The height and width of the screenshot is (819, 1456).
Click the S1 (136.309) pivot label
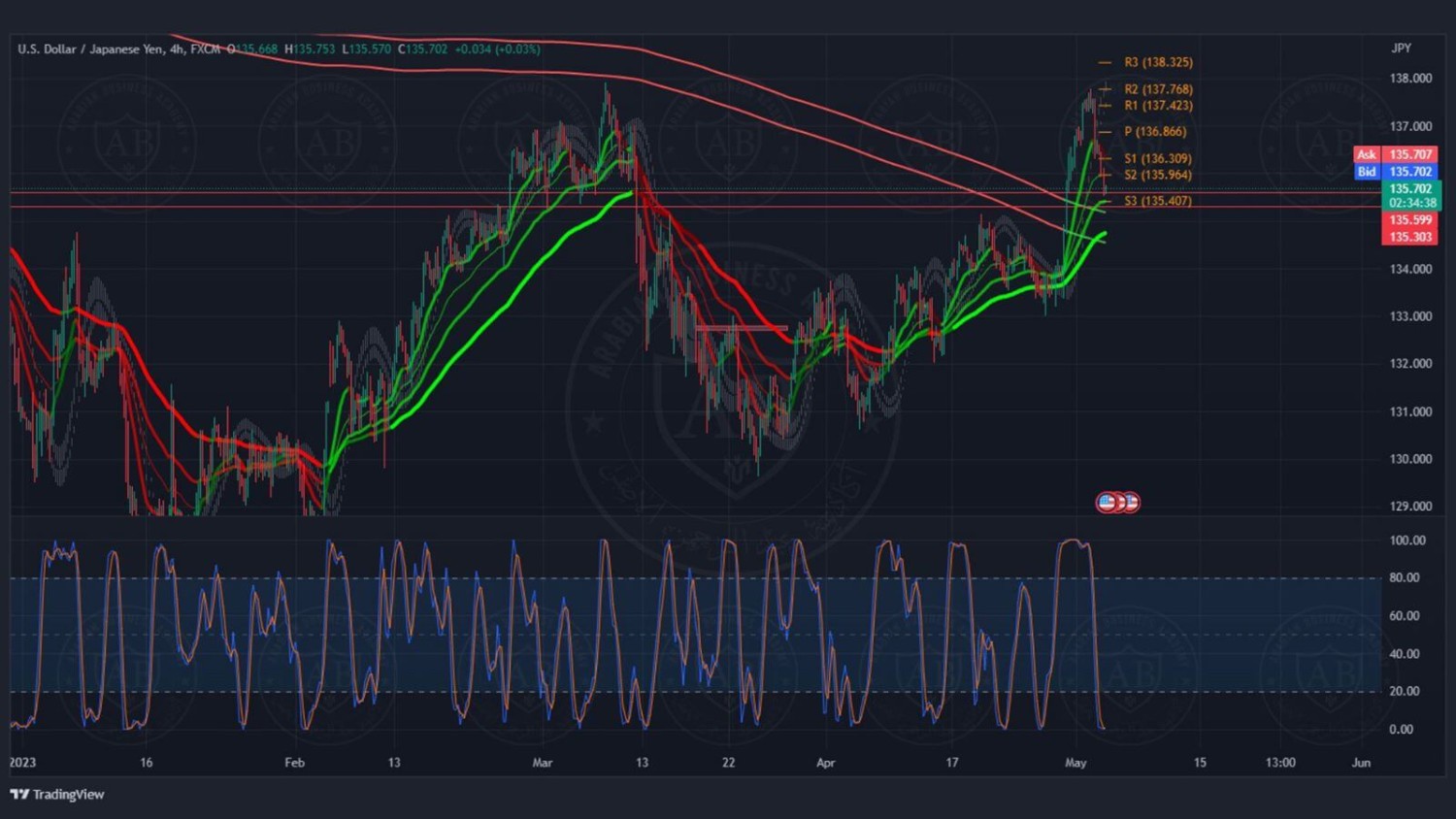1158,159
